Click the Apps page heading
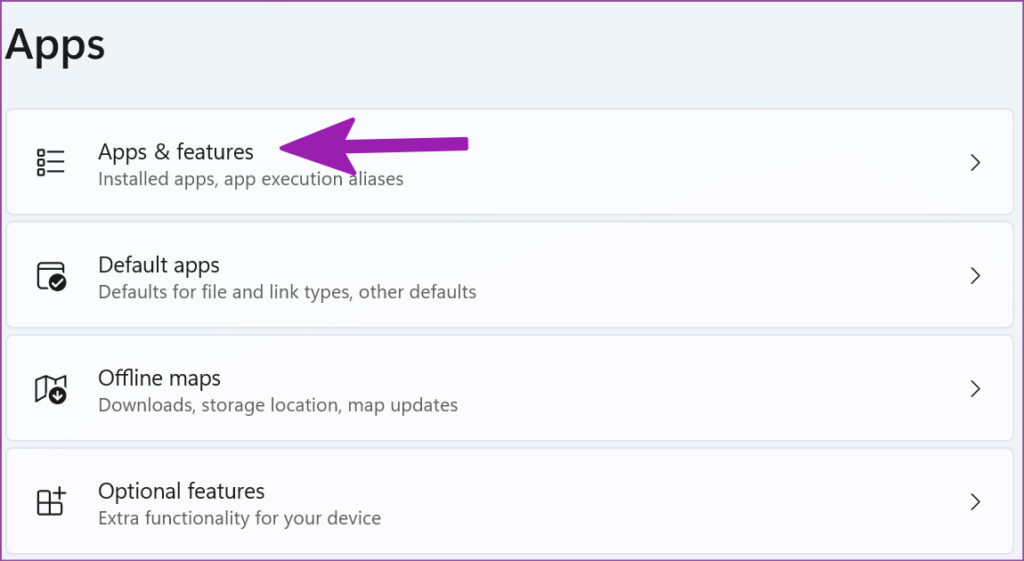This screenshot has width=1024, height=561. [x=54, y=45]
